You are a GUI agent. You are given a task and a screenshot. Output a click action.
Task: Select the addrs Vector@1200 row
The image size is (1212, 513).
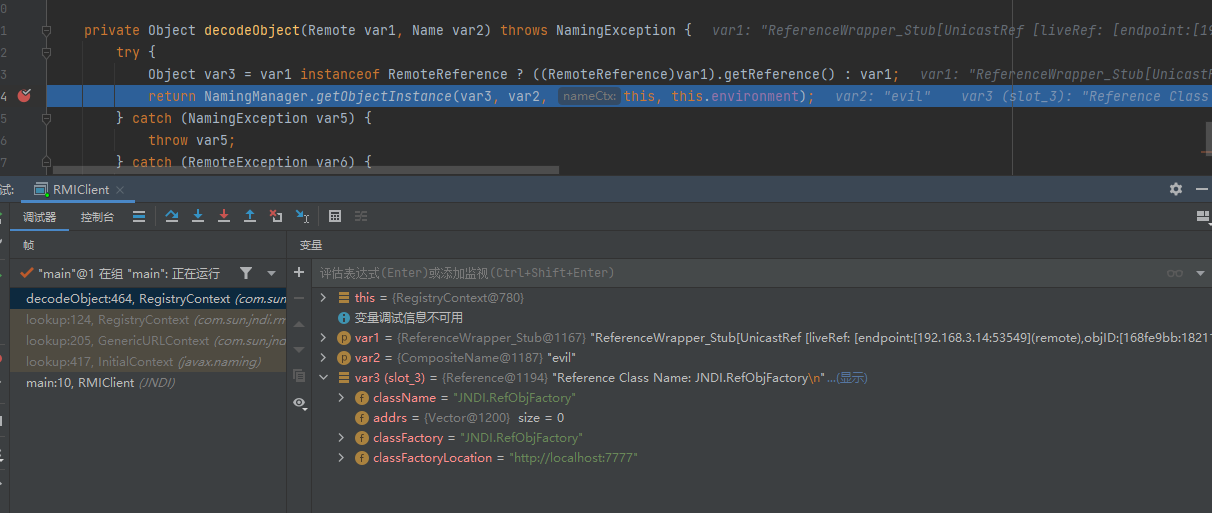coord(762,418)
